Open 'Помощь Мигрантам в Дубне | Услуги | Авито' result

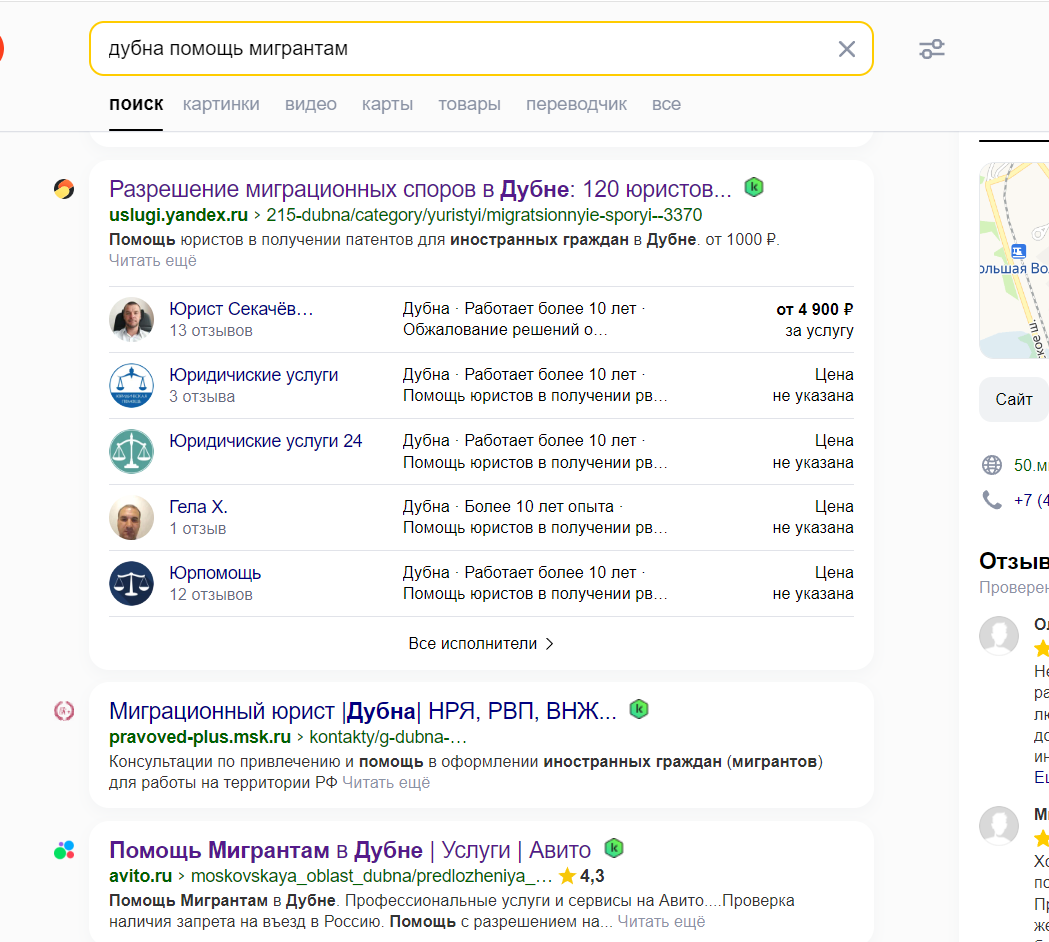click(x=350, y=850)
